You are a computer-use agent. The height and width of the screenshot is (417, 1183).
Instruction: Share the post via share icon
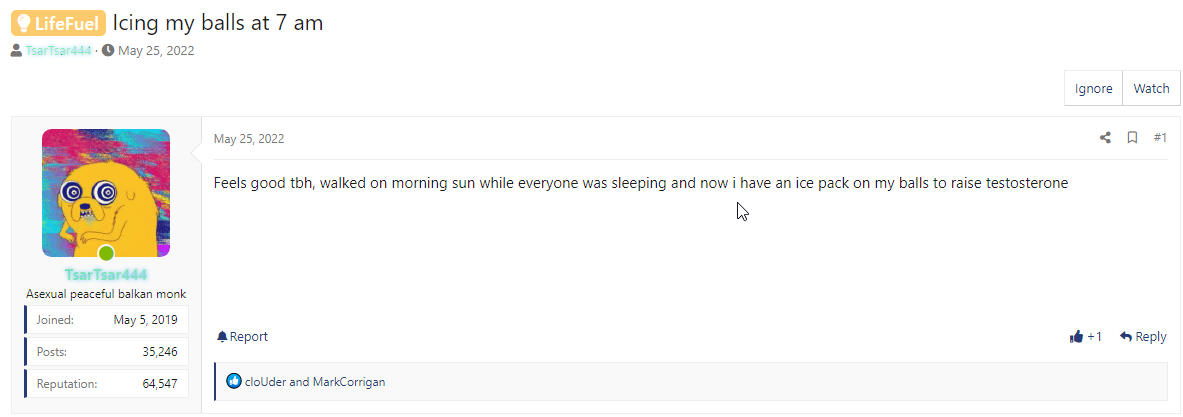click(x=1105, y=137)
